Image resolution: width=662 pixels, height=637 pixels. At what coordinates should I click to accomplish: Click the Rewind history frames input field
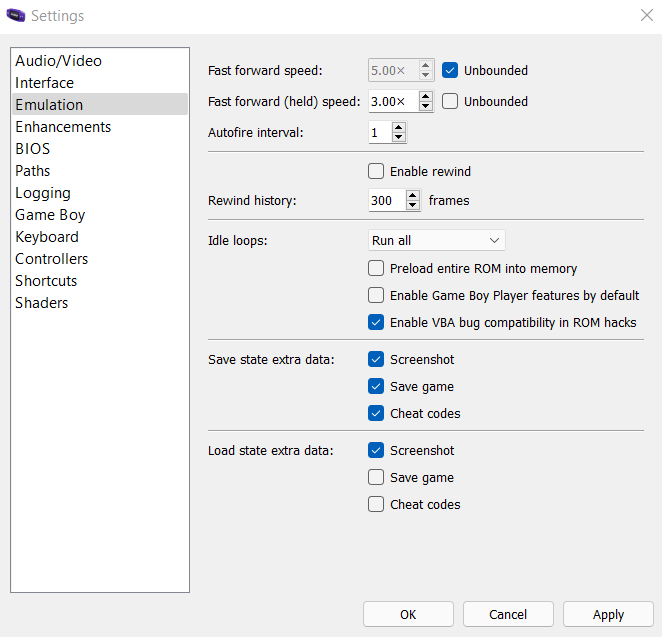[386, 200]
